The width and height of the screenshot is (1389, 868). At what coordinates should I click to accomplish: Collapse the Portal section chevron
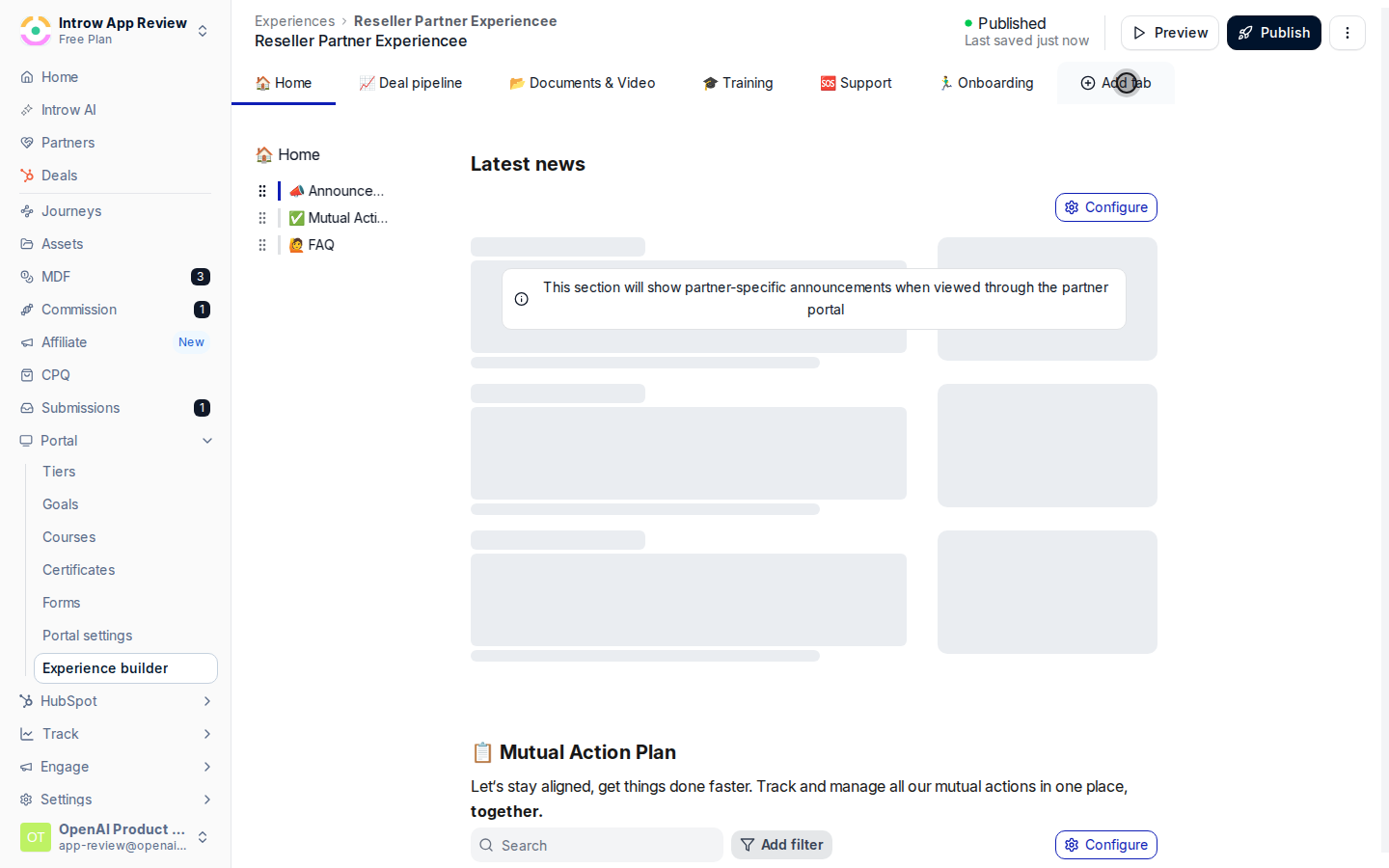(207, 441)
